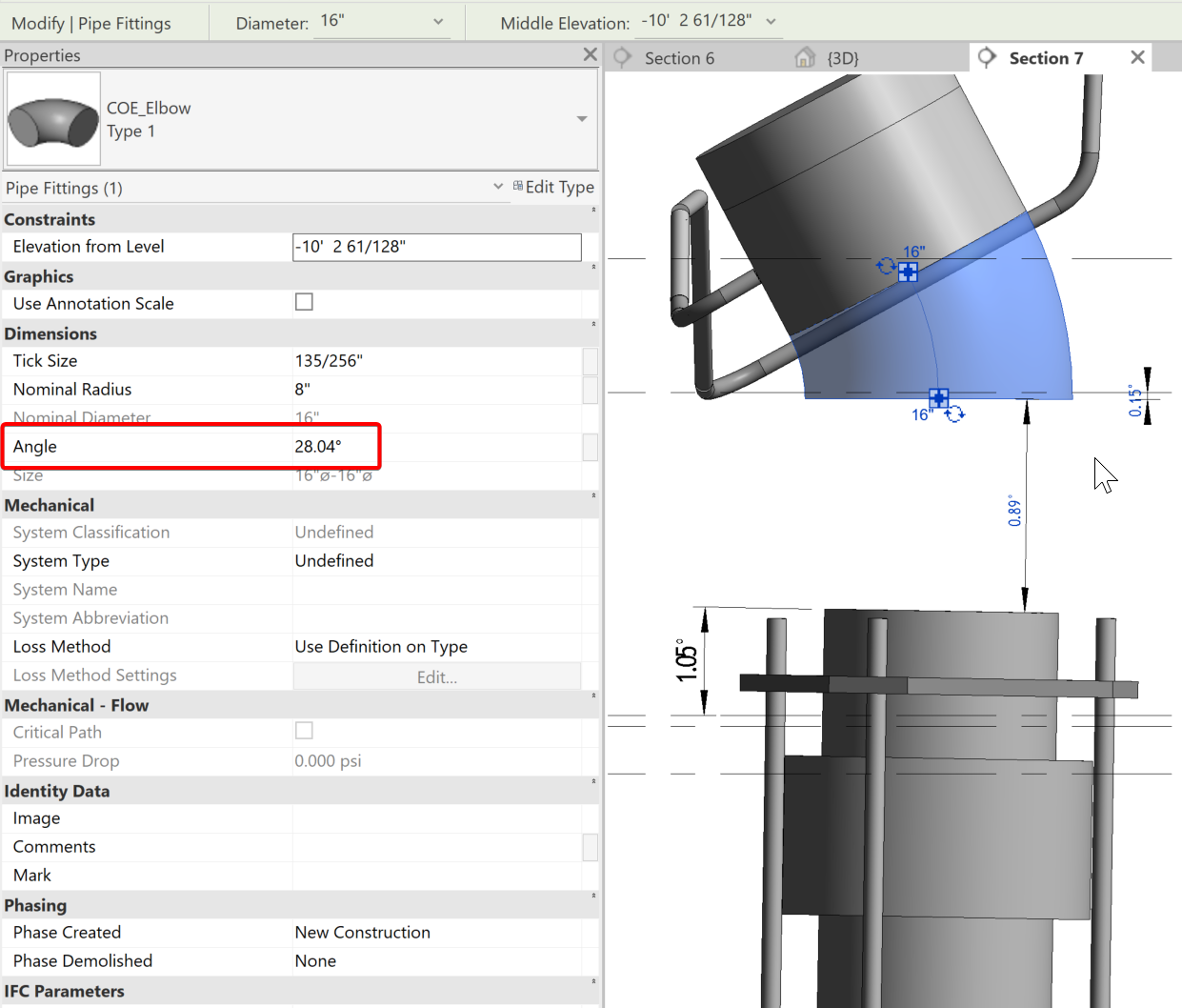This screenshot has height=1008, width=1182.
Task: Click the System Type value Undefined
Action: click(334, 560)
